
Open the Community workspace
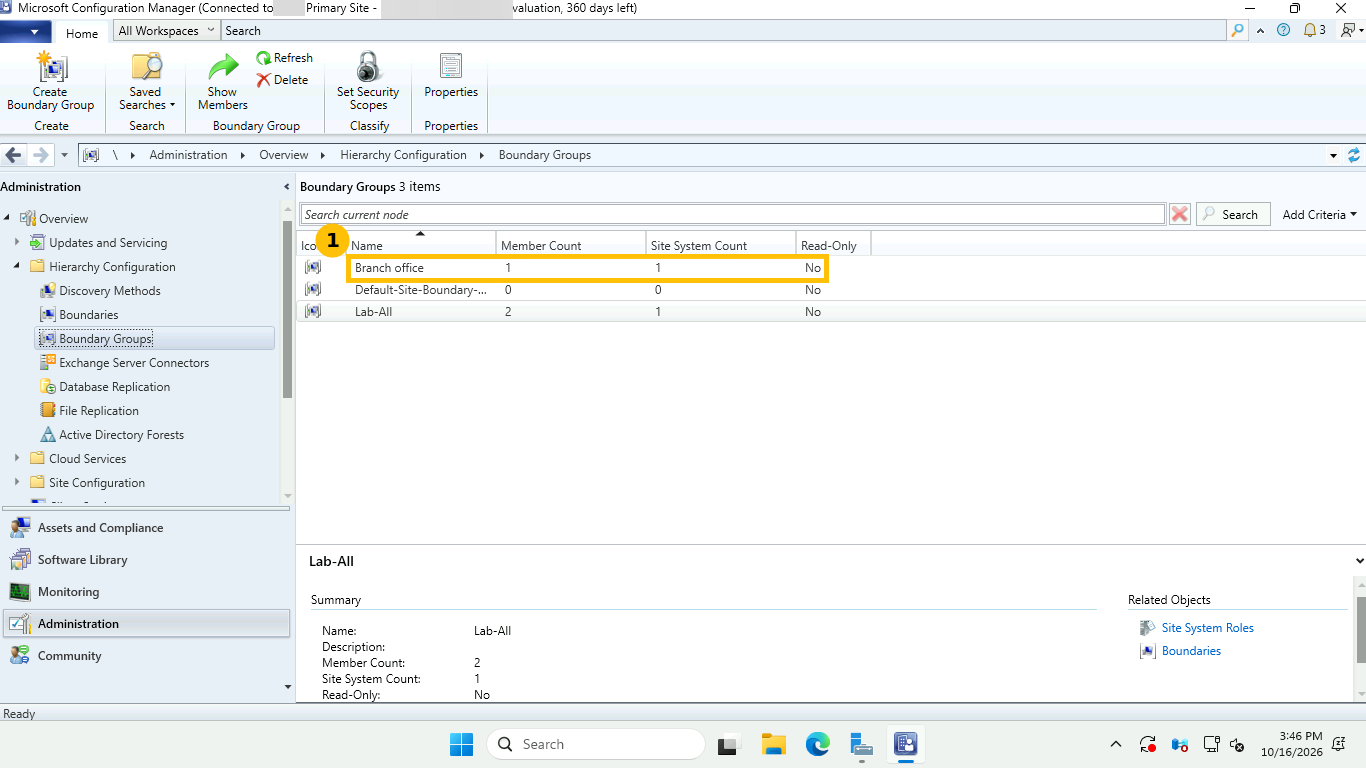point(146,656)
